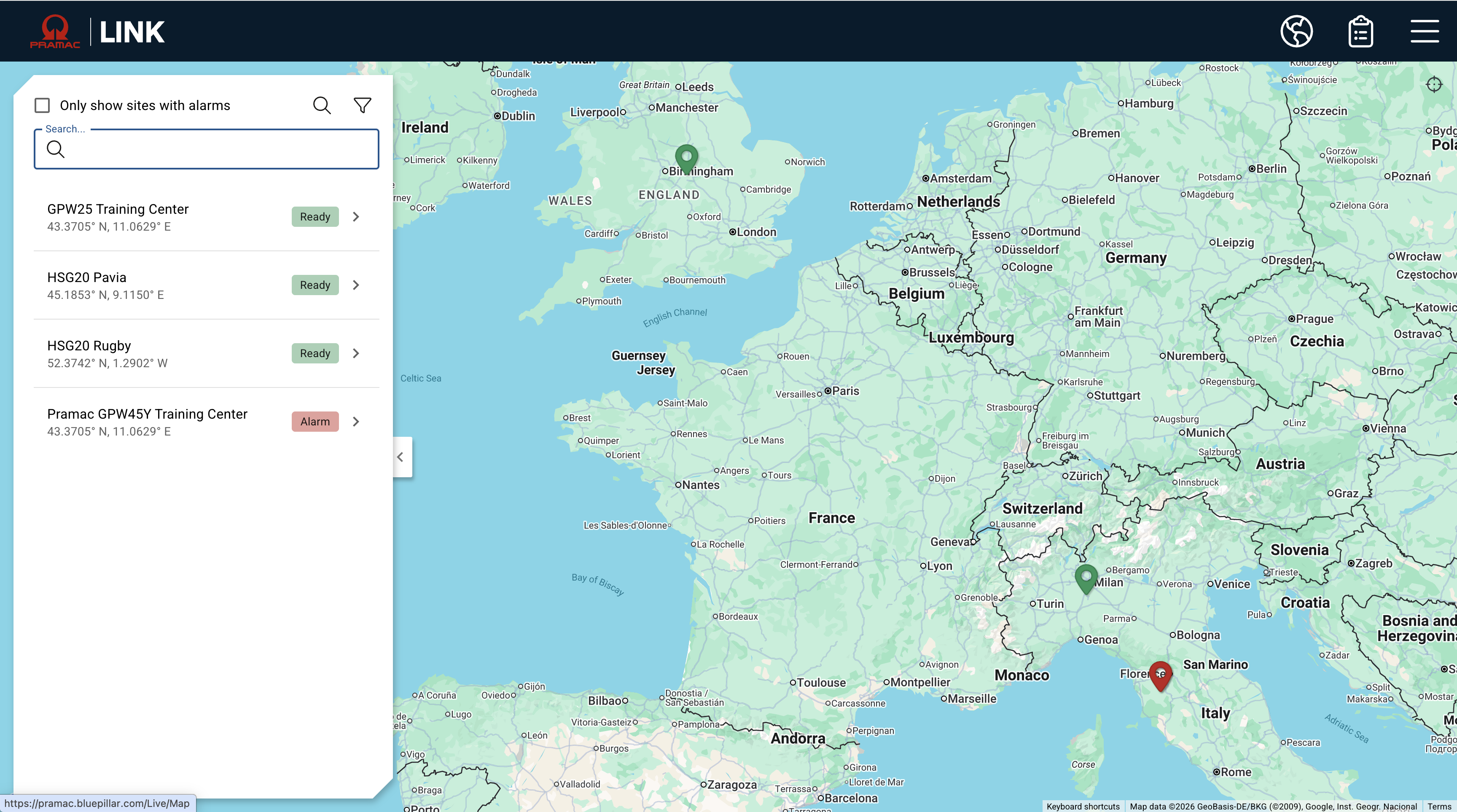Open the clipboard reports icon
Viewport: 1457px width, 812px height.
pos(1360,31)
